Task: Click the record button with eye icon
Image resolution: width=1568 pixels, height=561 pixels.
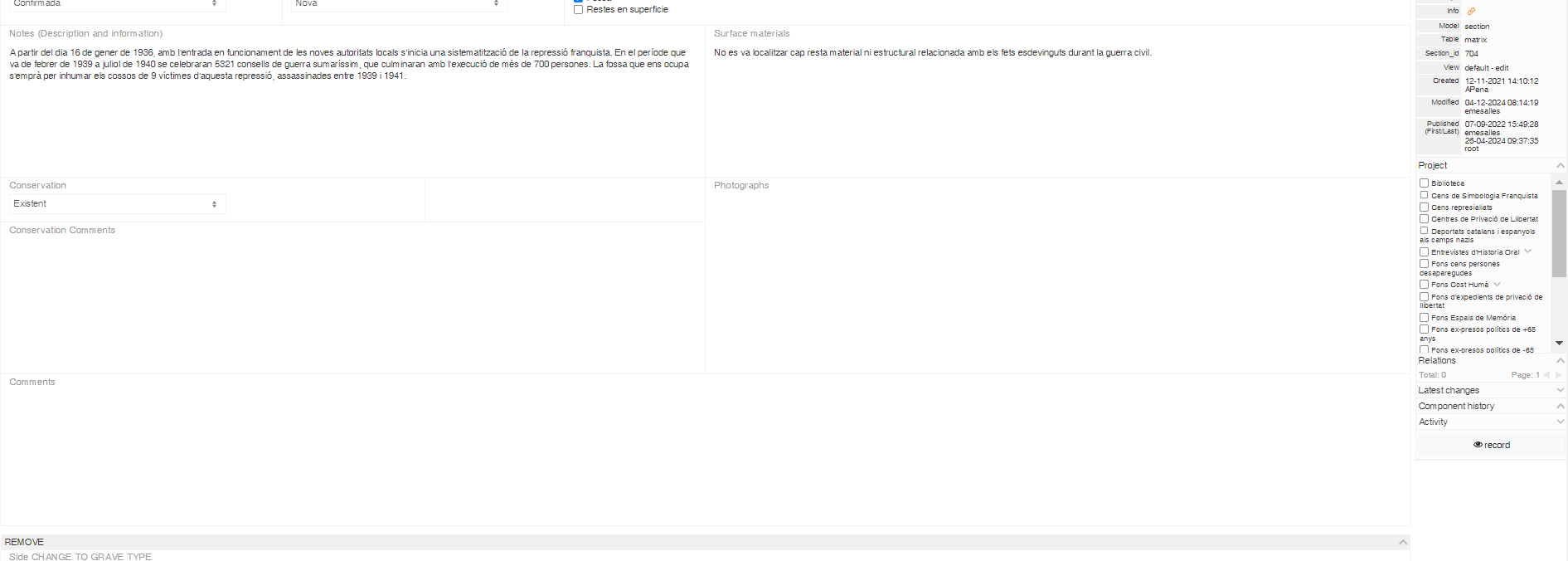Action: pos(1491,445)
